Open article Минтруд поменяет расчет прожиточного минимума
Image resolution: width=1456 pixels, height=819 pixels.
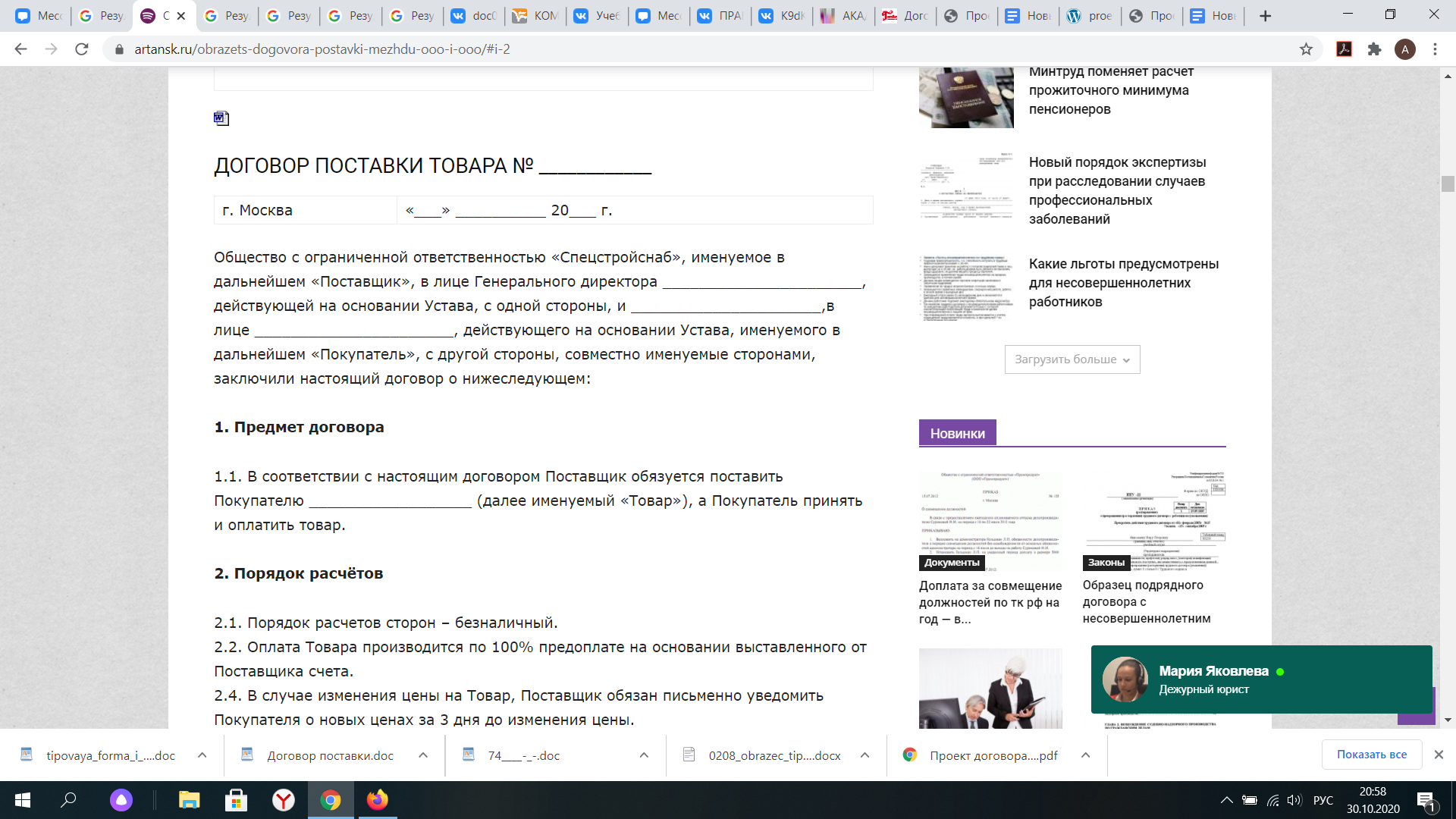pos(1111,90)
